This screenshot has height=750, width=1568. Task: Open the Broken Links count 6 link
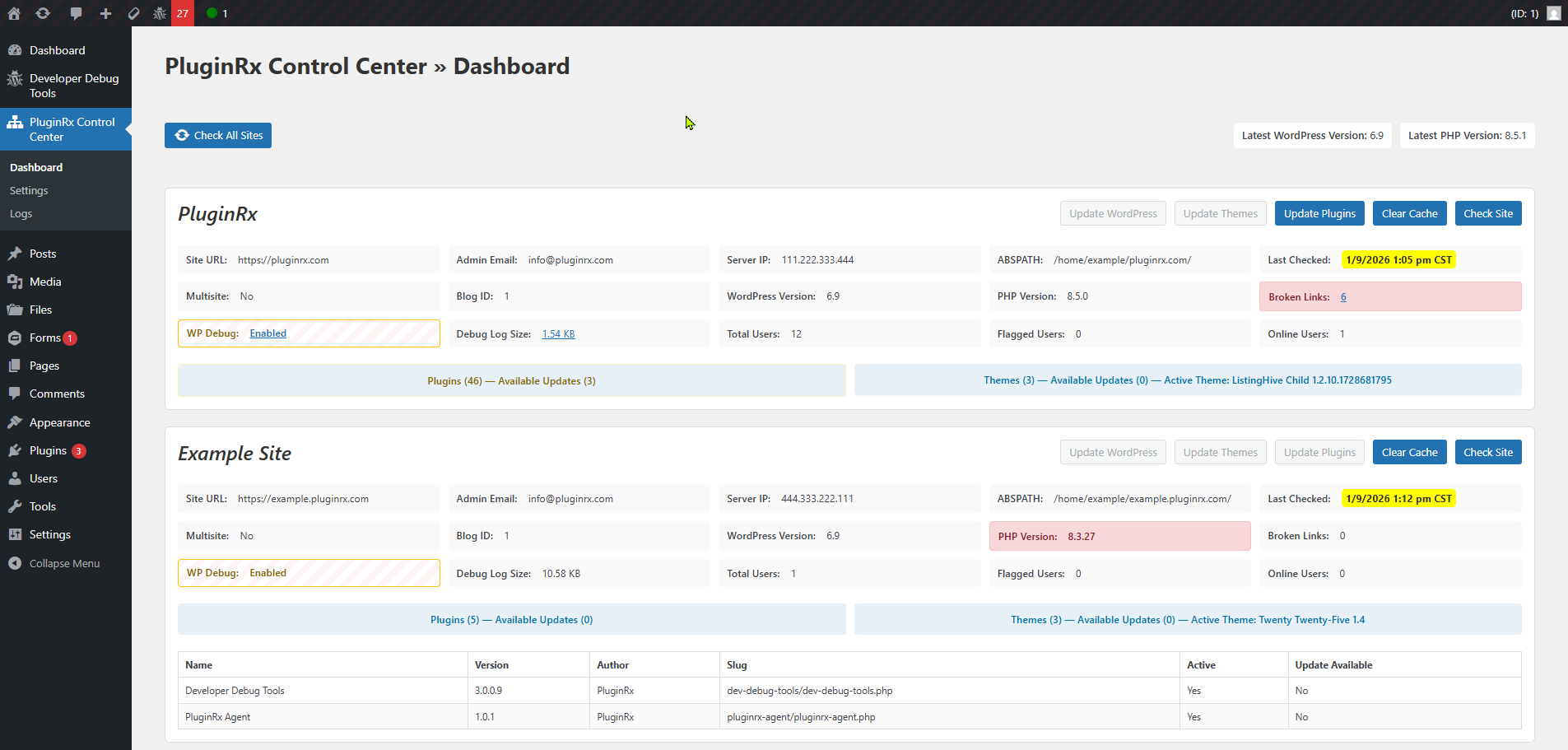(1343, 297)
